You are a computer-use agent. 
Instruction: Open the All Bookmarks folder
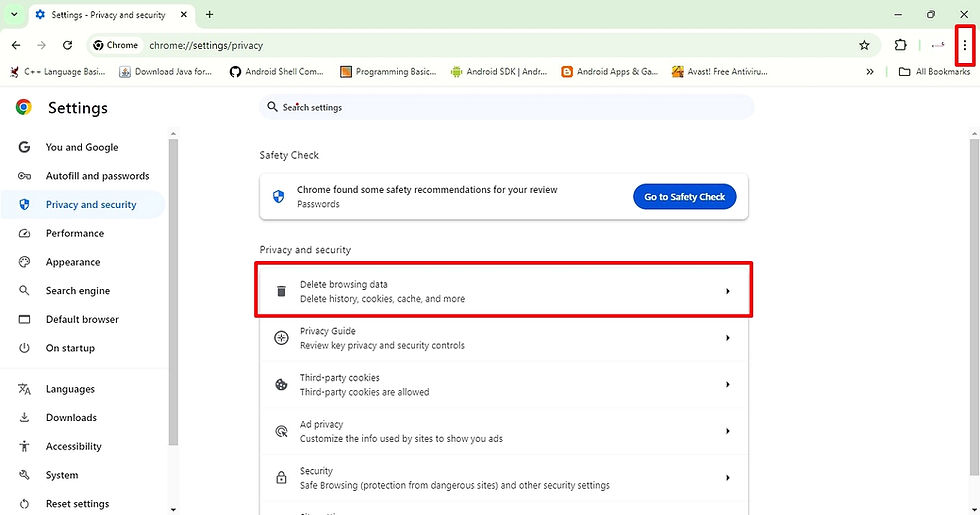(x=934, y=72)
